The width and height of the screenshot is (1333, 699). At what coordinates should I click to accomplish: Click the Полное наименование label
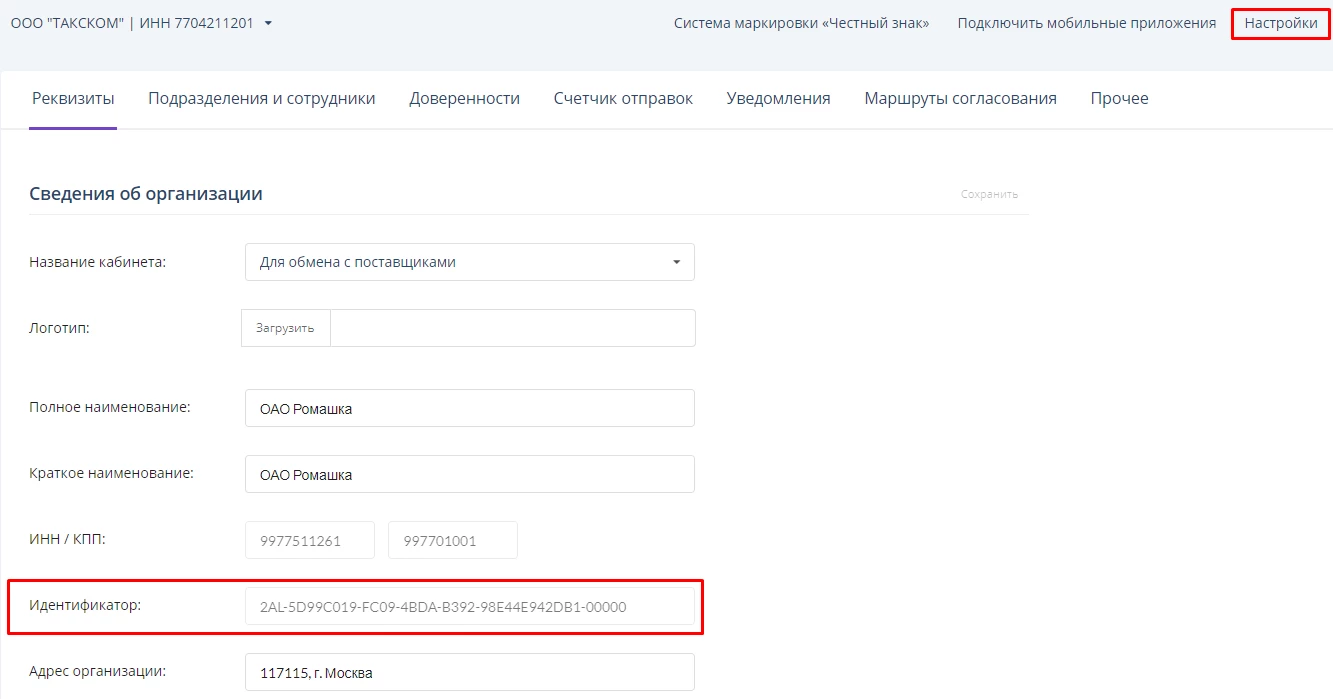coord(110,407)
